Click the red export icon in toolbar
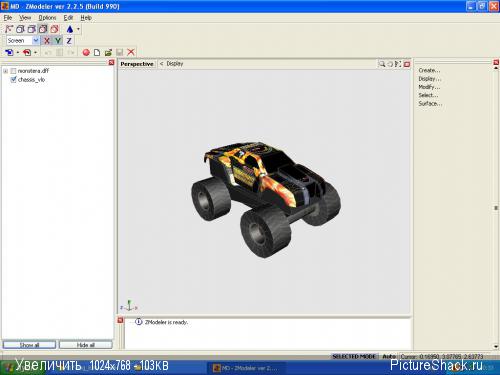The height and width of the screenshot is (375, 500). [27, 52]
